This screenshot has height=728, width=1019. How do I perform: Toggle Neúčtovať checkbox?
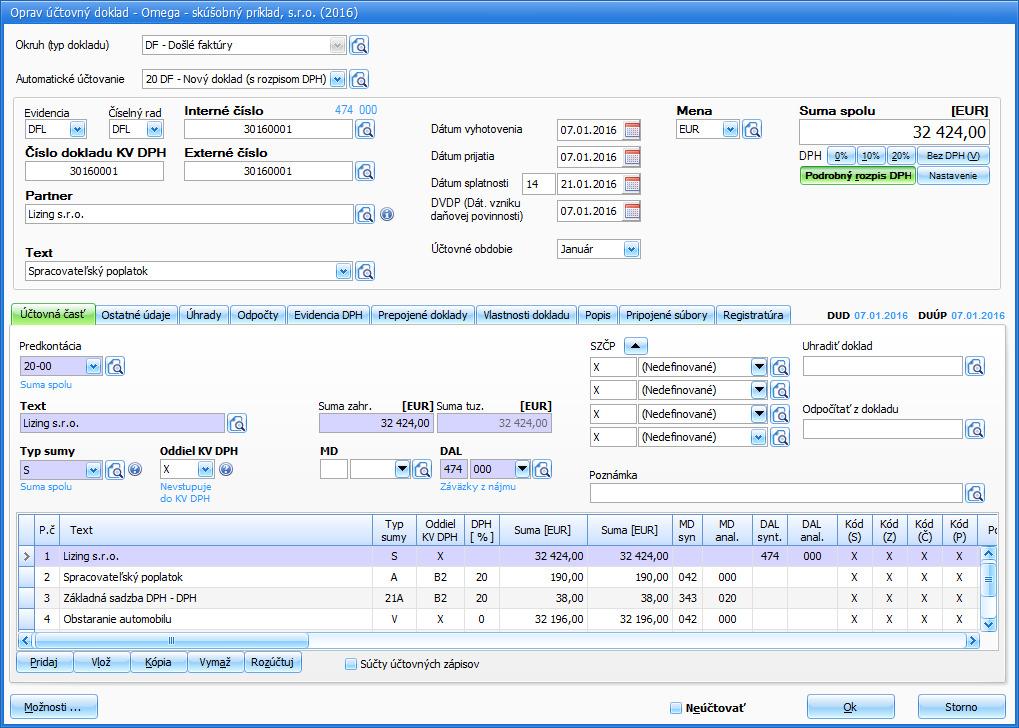click(x=676, y=708)
